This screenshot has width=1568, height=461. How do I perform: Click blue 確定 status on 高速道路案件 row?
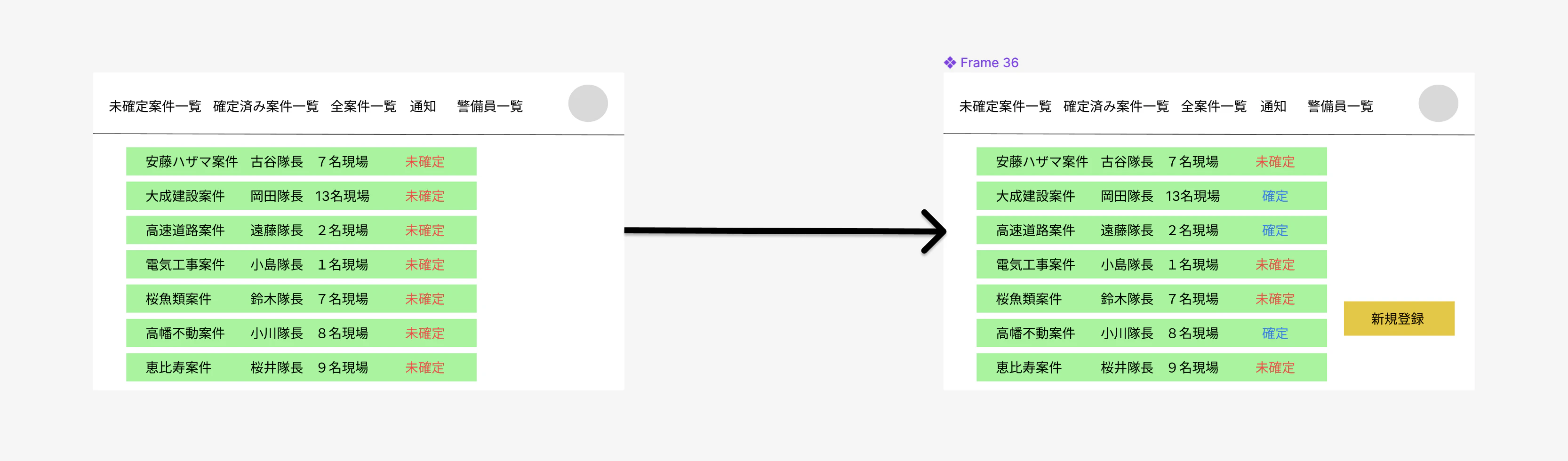click(x=1275, y=230)
